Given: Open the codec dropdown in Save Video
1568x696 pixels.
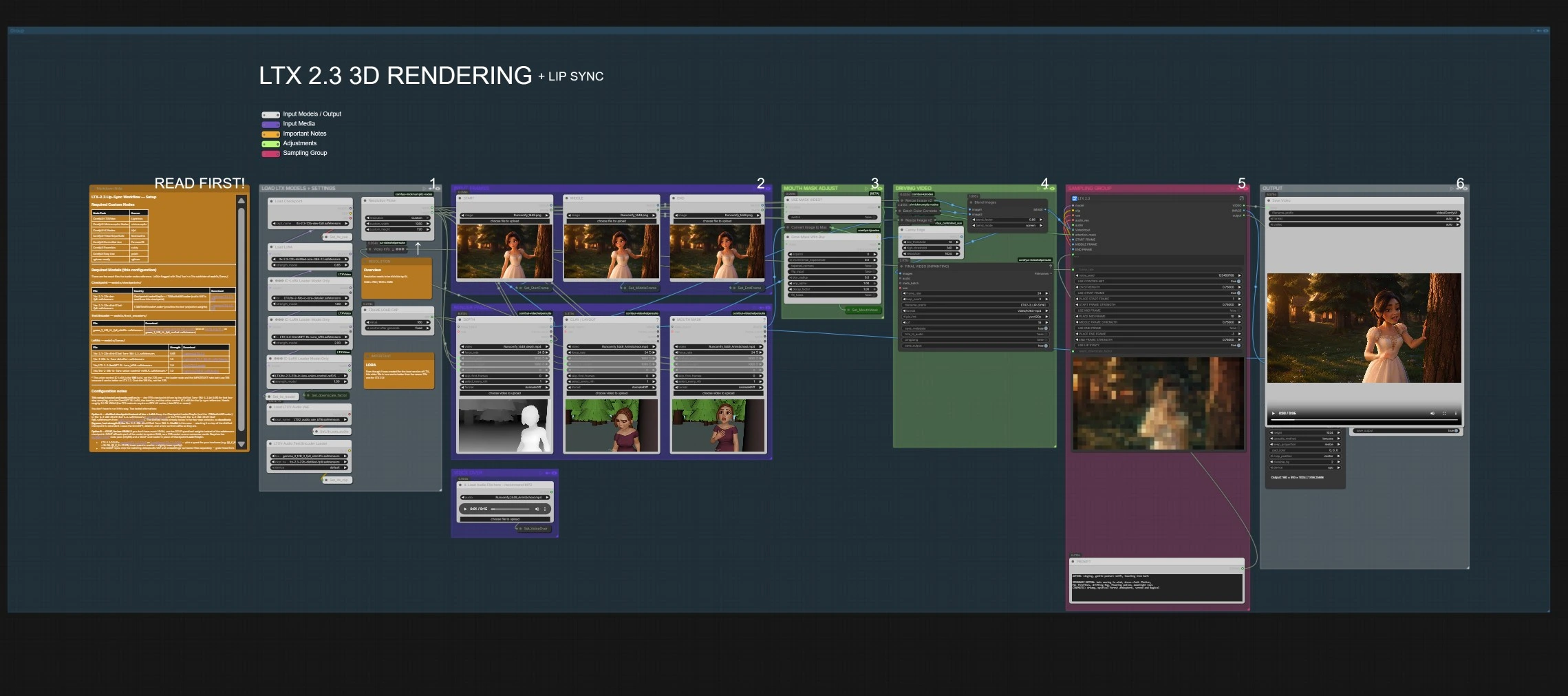Looking at the screenshot, I should [x=1364, y=224].
